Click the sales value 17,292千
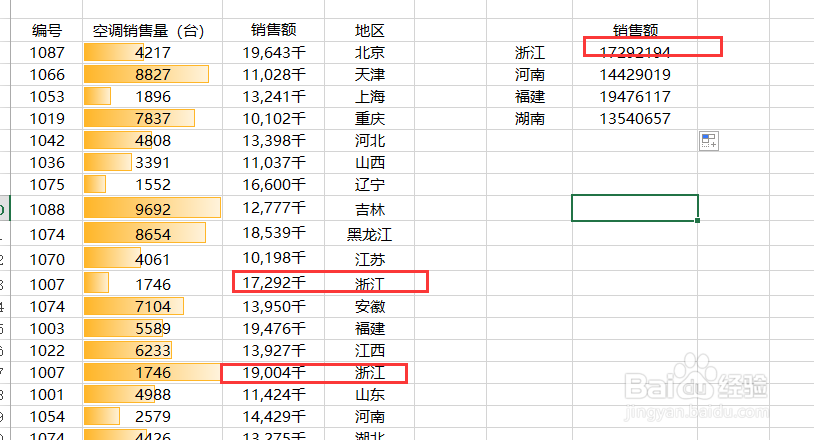The width and height of the screenshot is (814, 440). pyautogui.click(x=274, y=283)
